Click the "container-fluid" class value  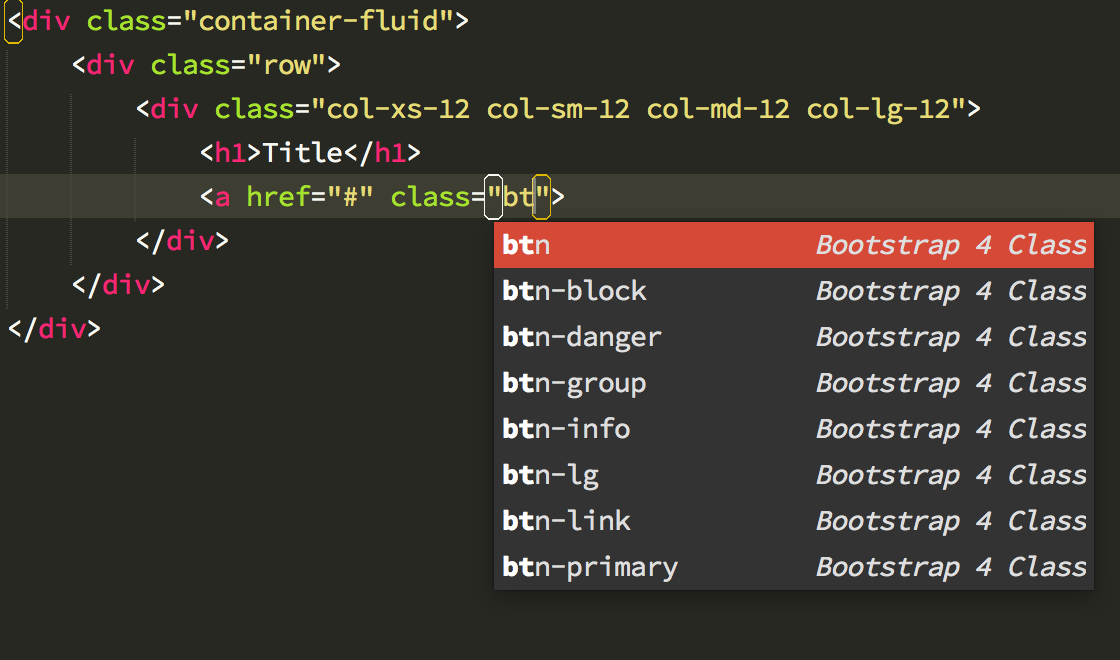[x=318, y=21]
